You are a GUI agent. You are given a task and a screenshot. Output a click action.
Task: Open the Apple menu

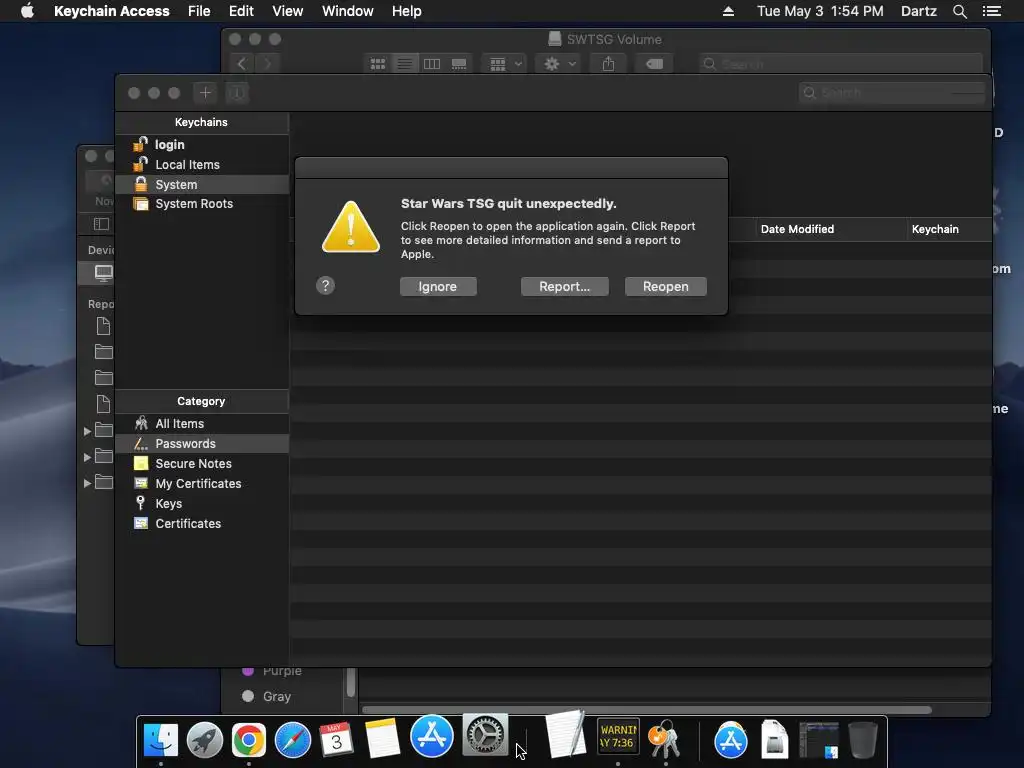click(27, 11)
